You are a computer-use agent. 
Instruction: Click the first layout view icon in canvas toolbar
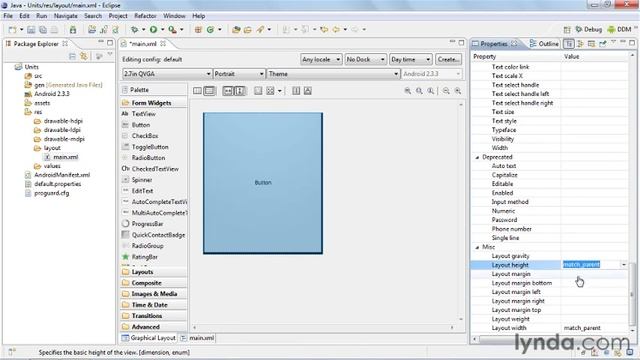pyautogui.click(x=198, y=91)
